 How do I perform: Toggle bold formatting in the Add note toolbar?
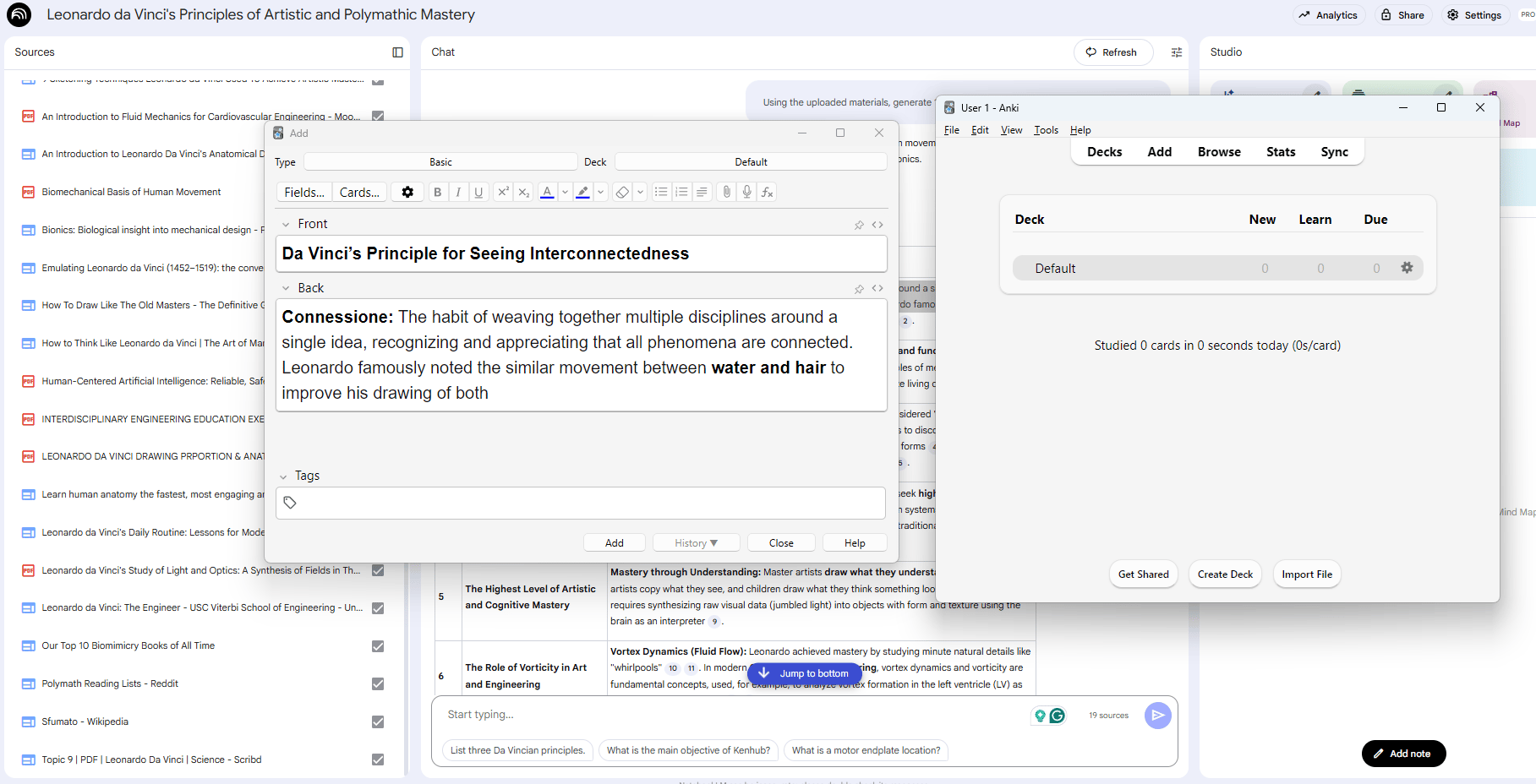click(437, 193)
